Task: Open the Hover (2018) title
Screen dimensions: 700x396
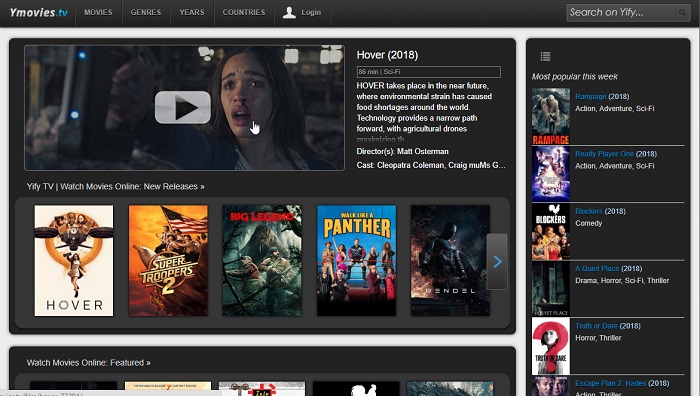Action: (387, 55)
